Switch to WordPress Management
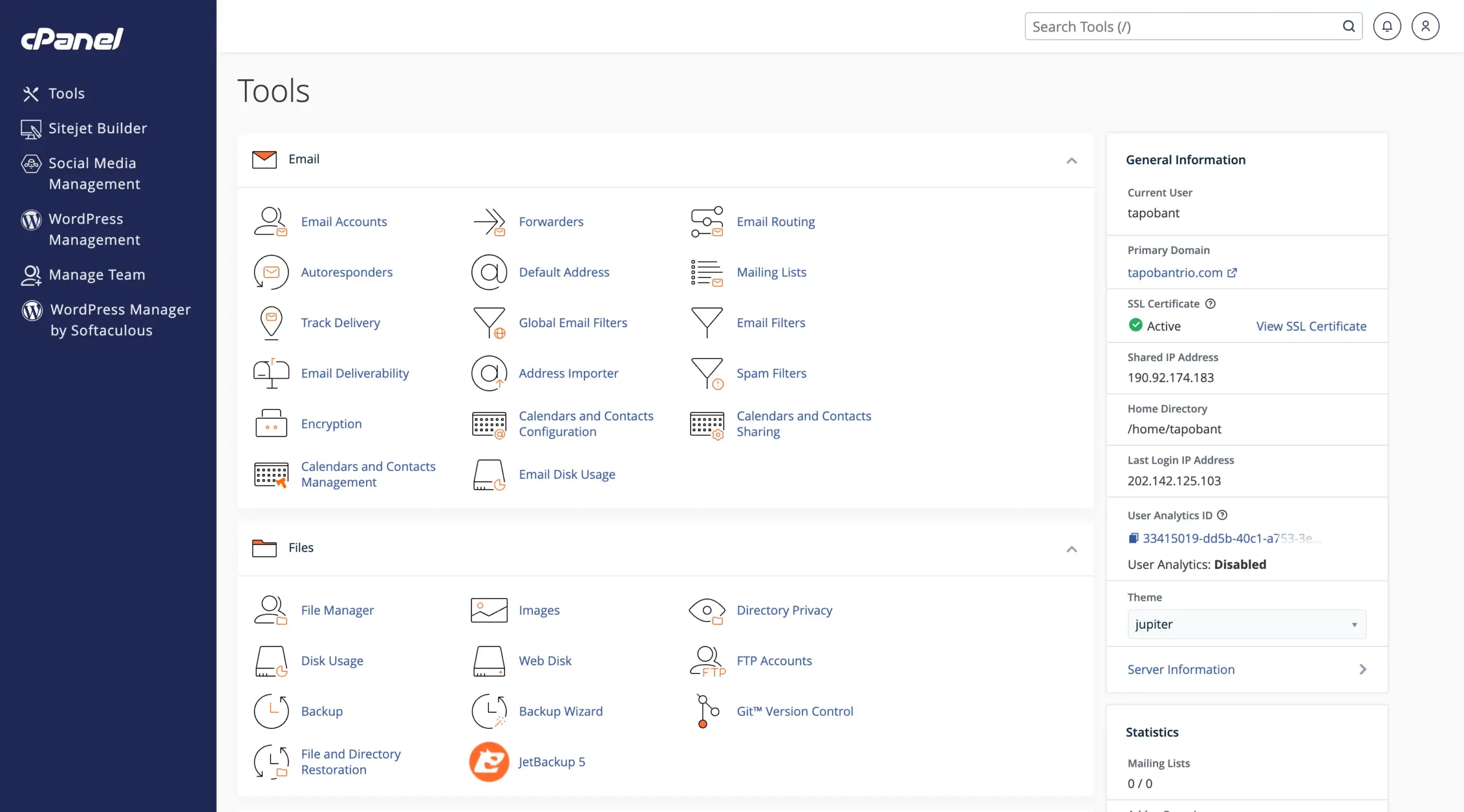Image resolution: width=1464 pixels, height=812 pixels. pyautogui.click(x=94, y=229)
